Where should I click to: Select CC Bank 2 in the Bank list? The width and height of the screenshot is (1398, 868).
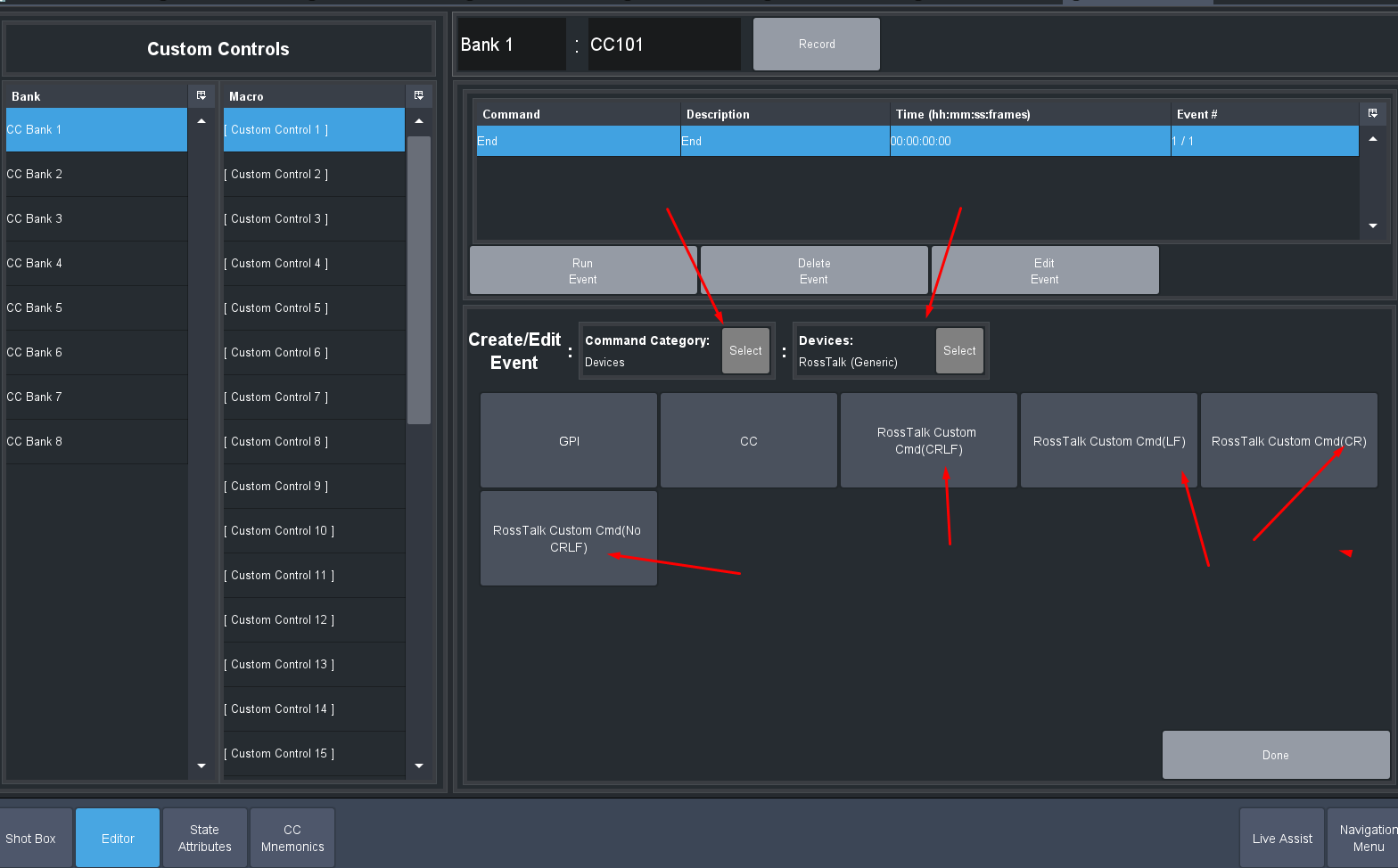pyautogui.click(x=96, y=175)
